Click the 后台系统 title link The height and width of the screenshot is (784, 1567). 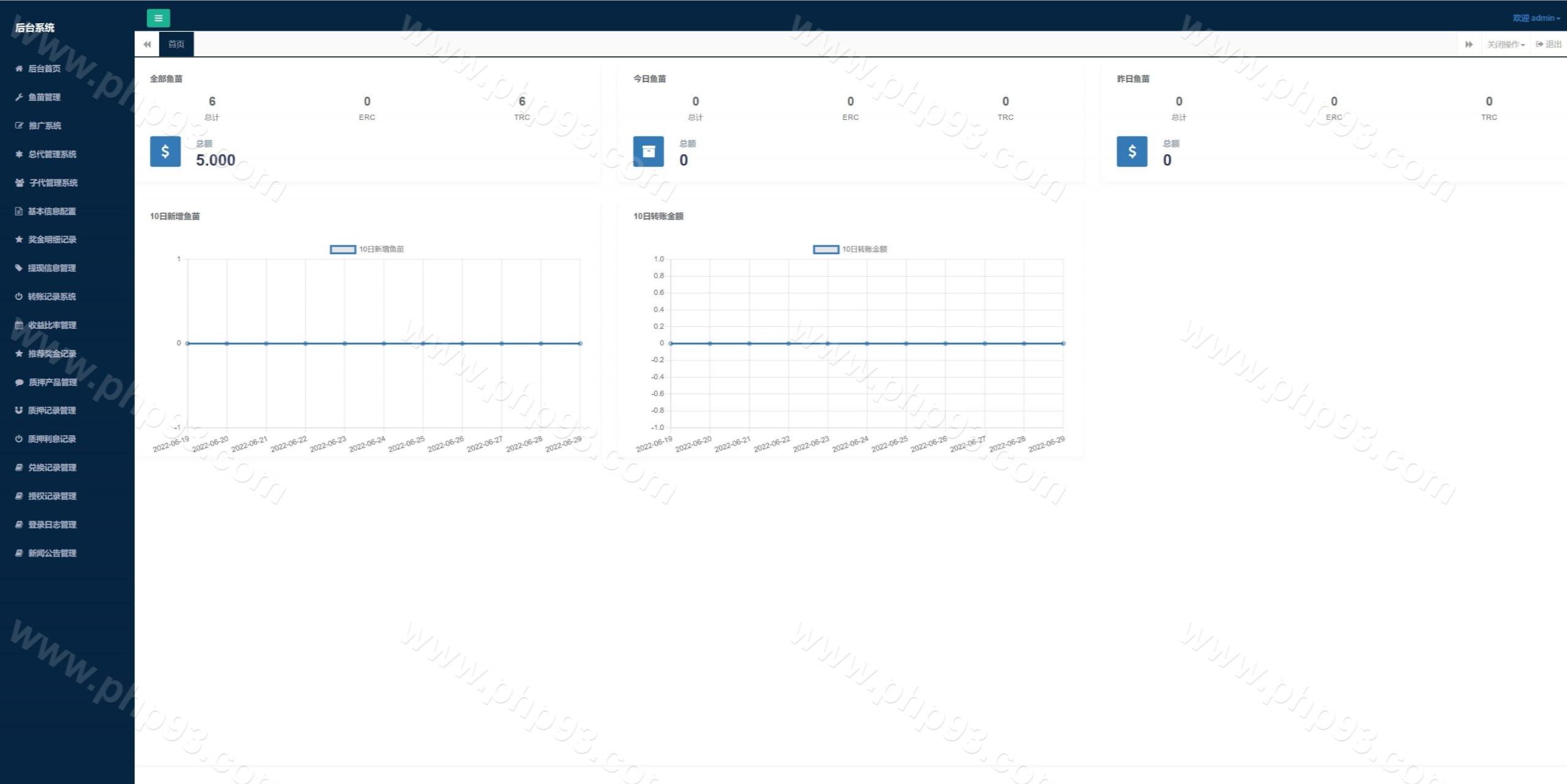coord(35,28)
